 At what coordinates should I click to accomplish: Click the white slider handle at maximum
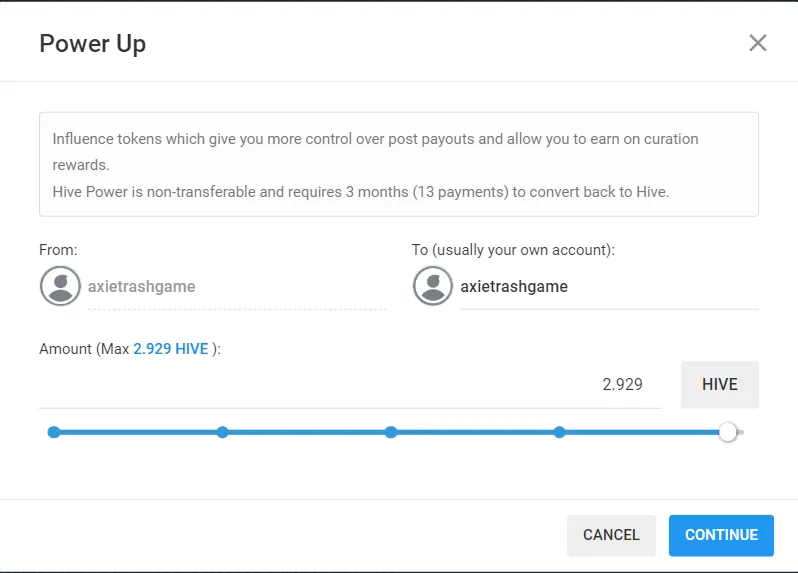tap(728, 432)
